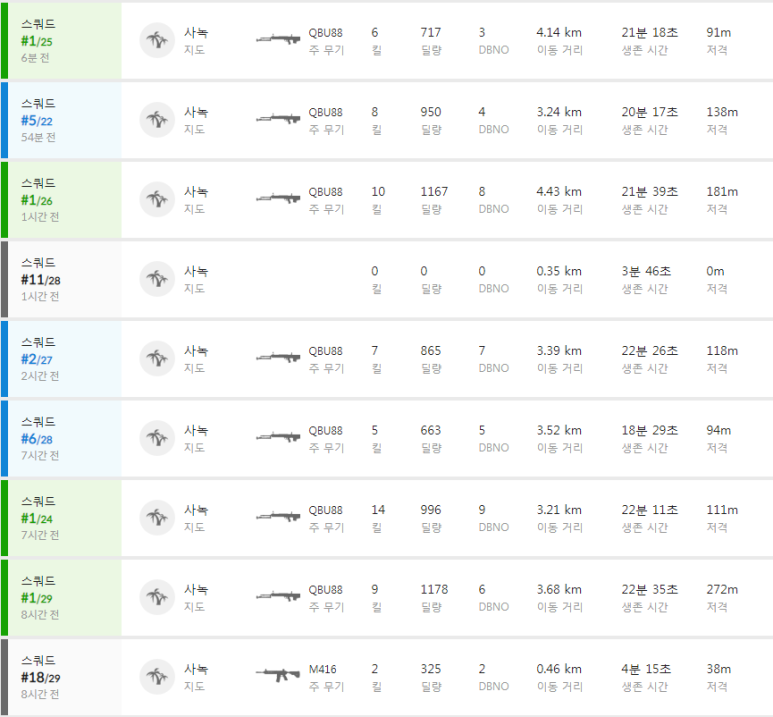Expand the #11/28 match with 0 kills
Screen dimensions: 773x717
(386, 279)
